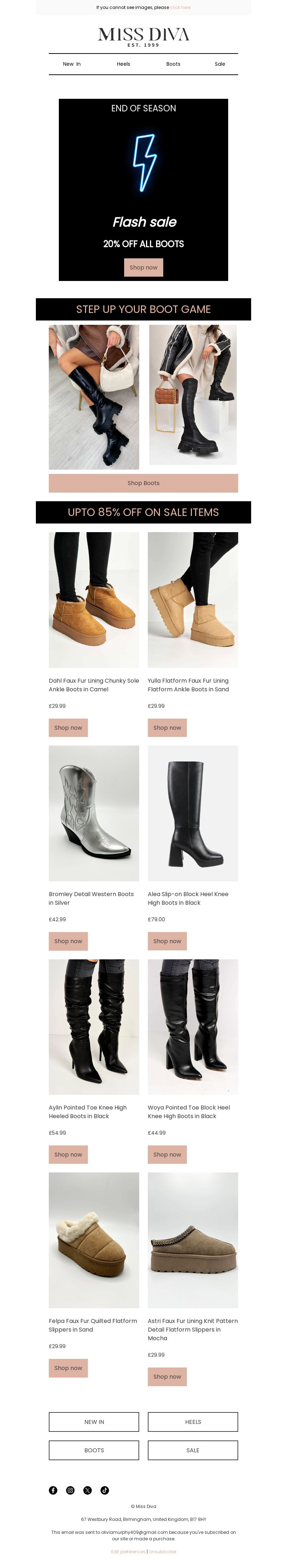This screenshot has height=1568, width=287.
Task: Follow the 'click here' view images link
Action: pos(180,7)
